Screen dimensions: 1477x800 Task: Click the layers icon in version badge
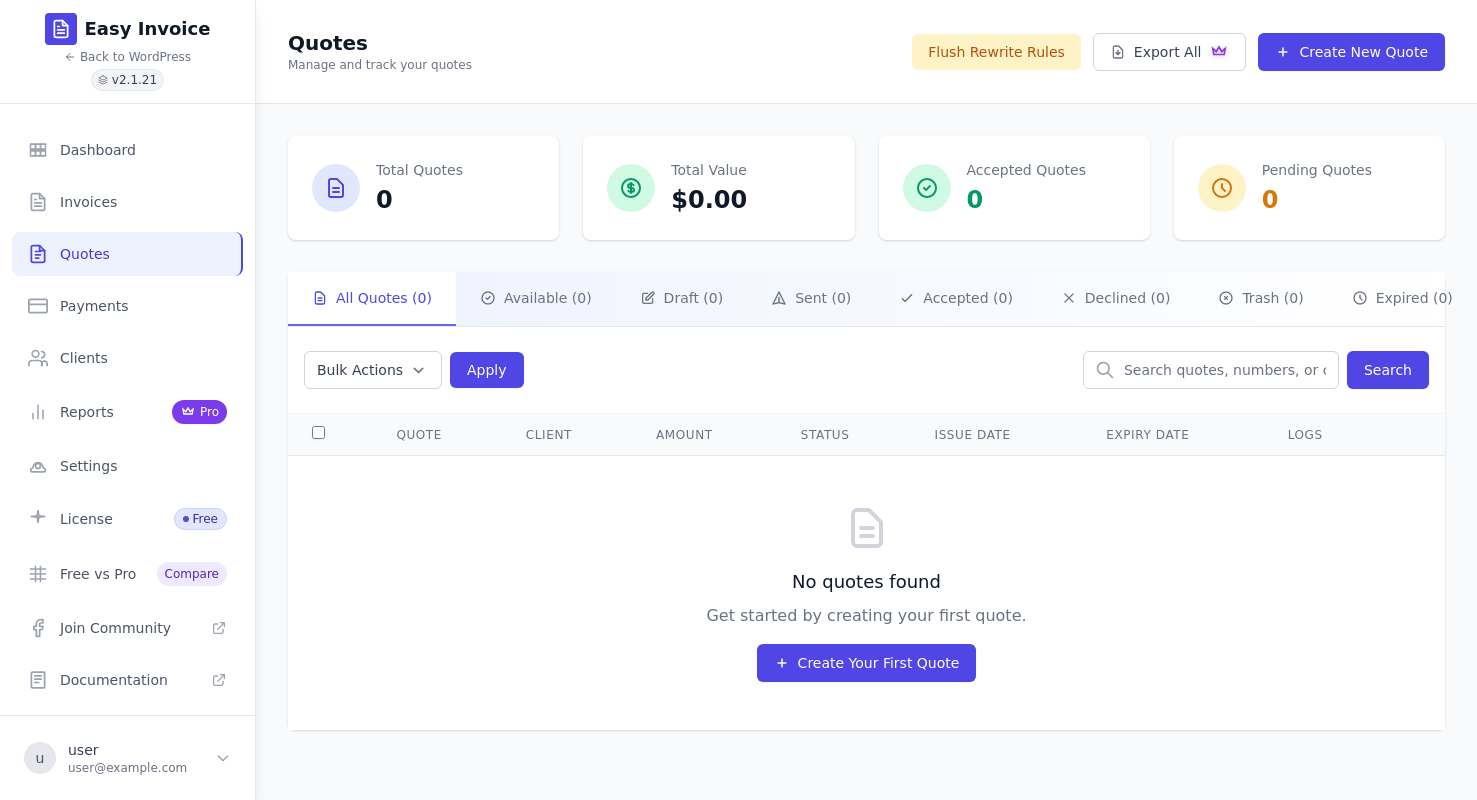(x=103, y=80)
